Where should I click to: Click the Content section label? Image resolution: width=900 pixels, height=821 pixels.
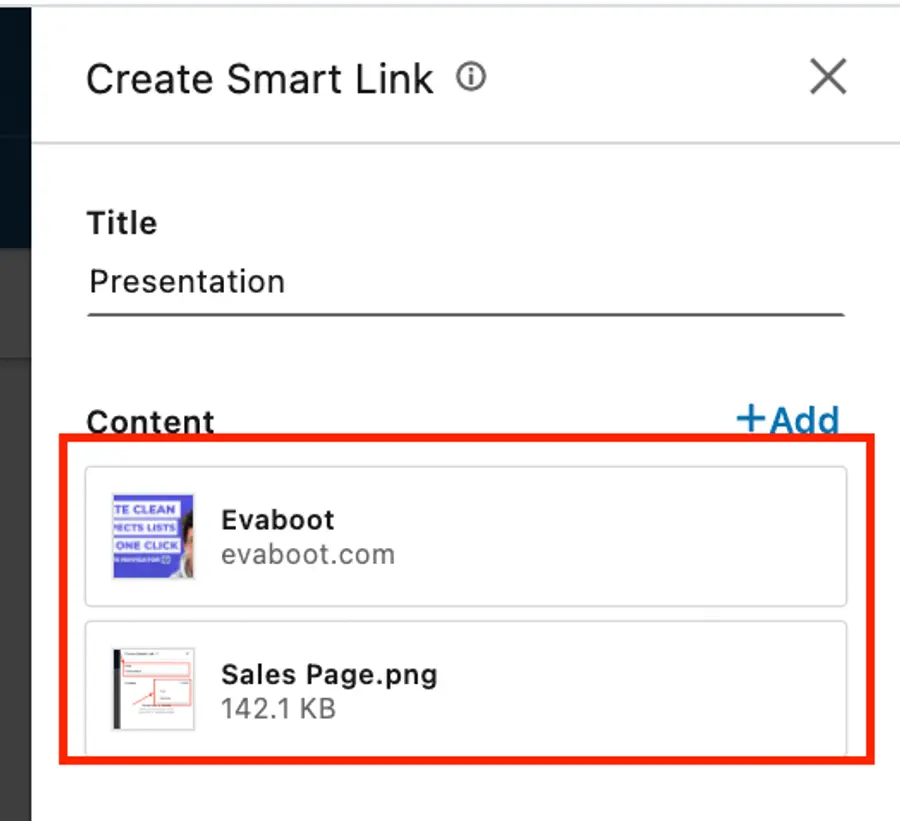[150, 421]
